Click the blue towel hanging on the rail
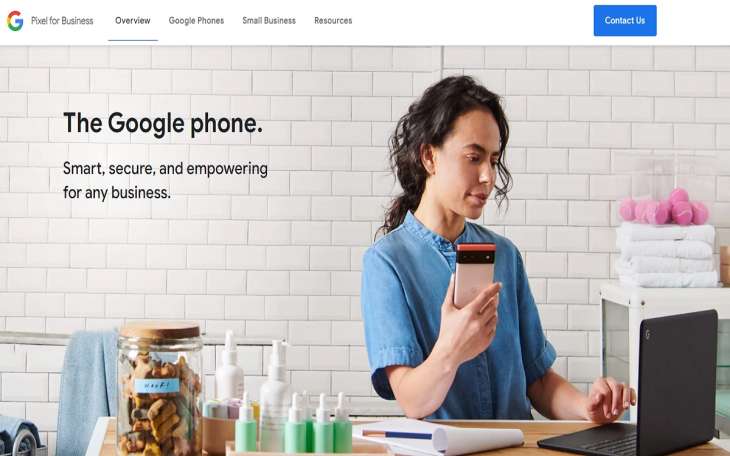This screenshot has height=456, width=730. point(88,391)
